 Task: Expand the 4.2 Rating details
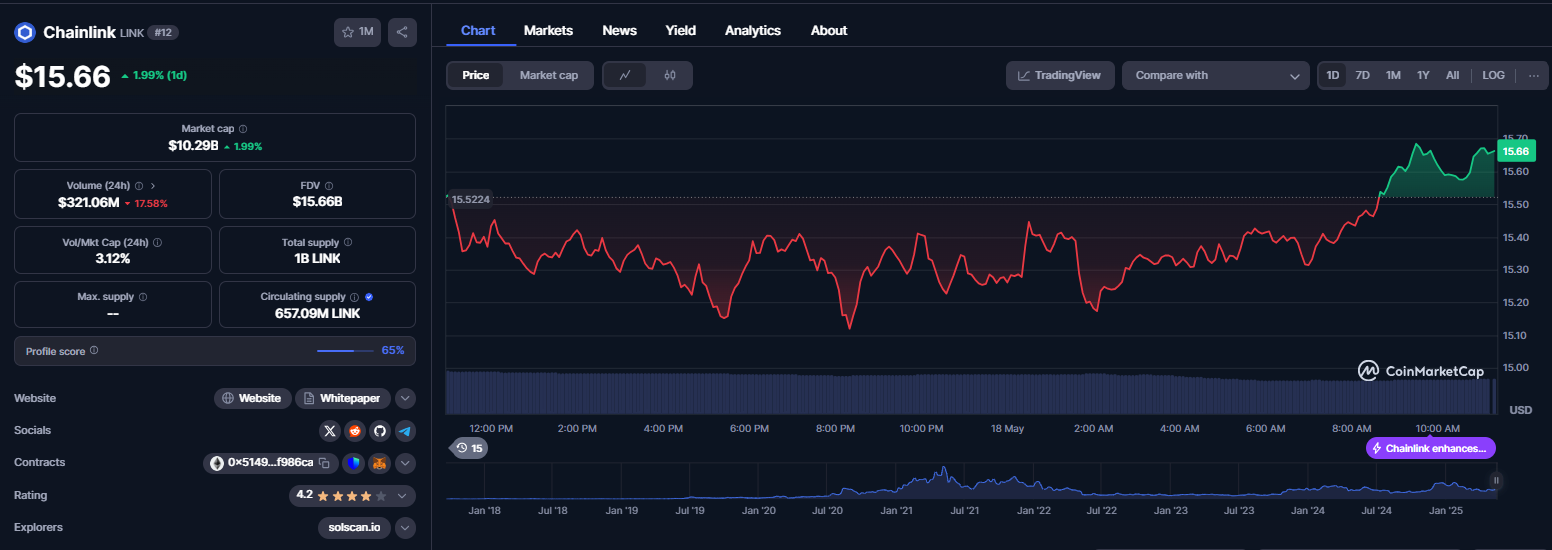tap(402, 495)
